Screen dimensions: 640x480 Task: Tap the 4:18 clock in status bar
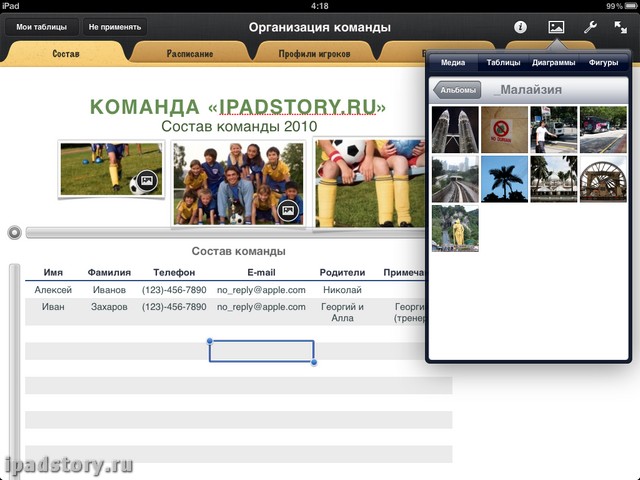point(320,6)
